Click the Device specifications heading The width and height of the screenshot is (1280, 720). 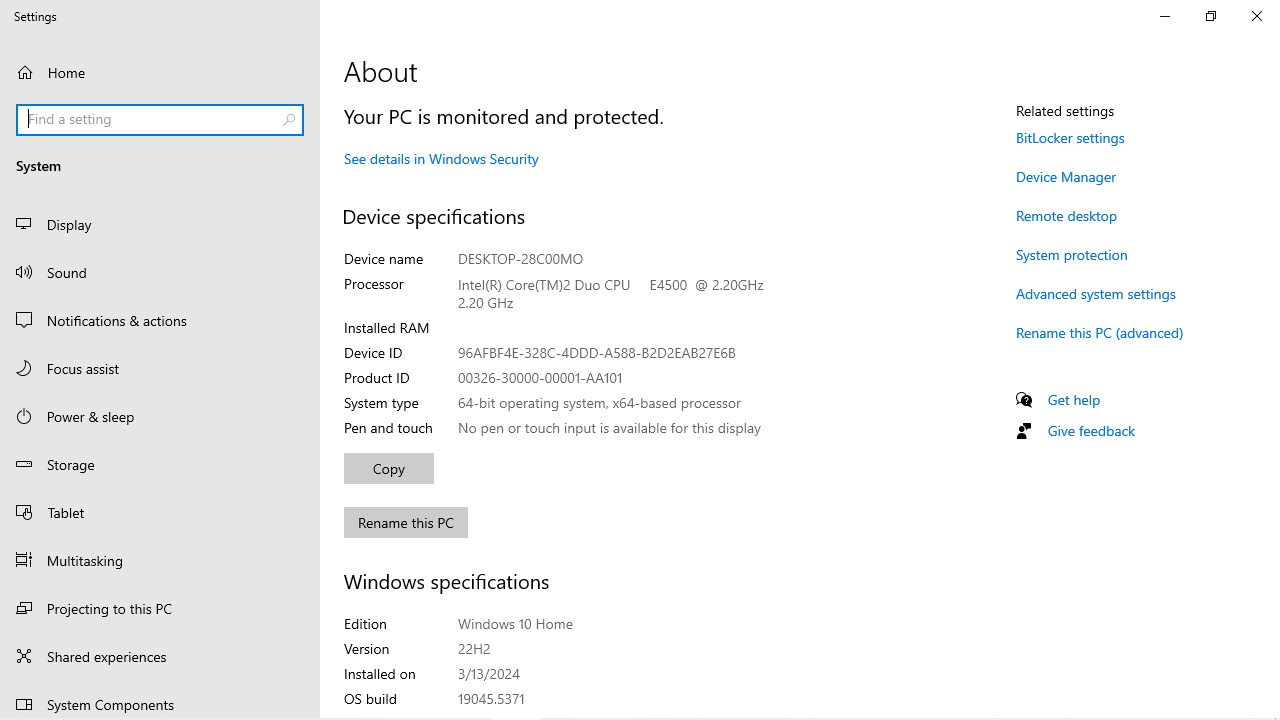tap(434, 217)
